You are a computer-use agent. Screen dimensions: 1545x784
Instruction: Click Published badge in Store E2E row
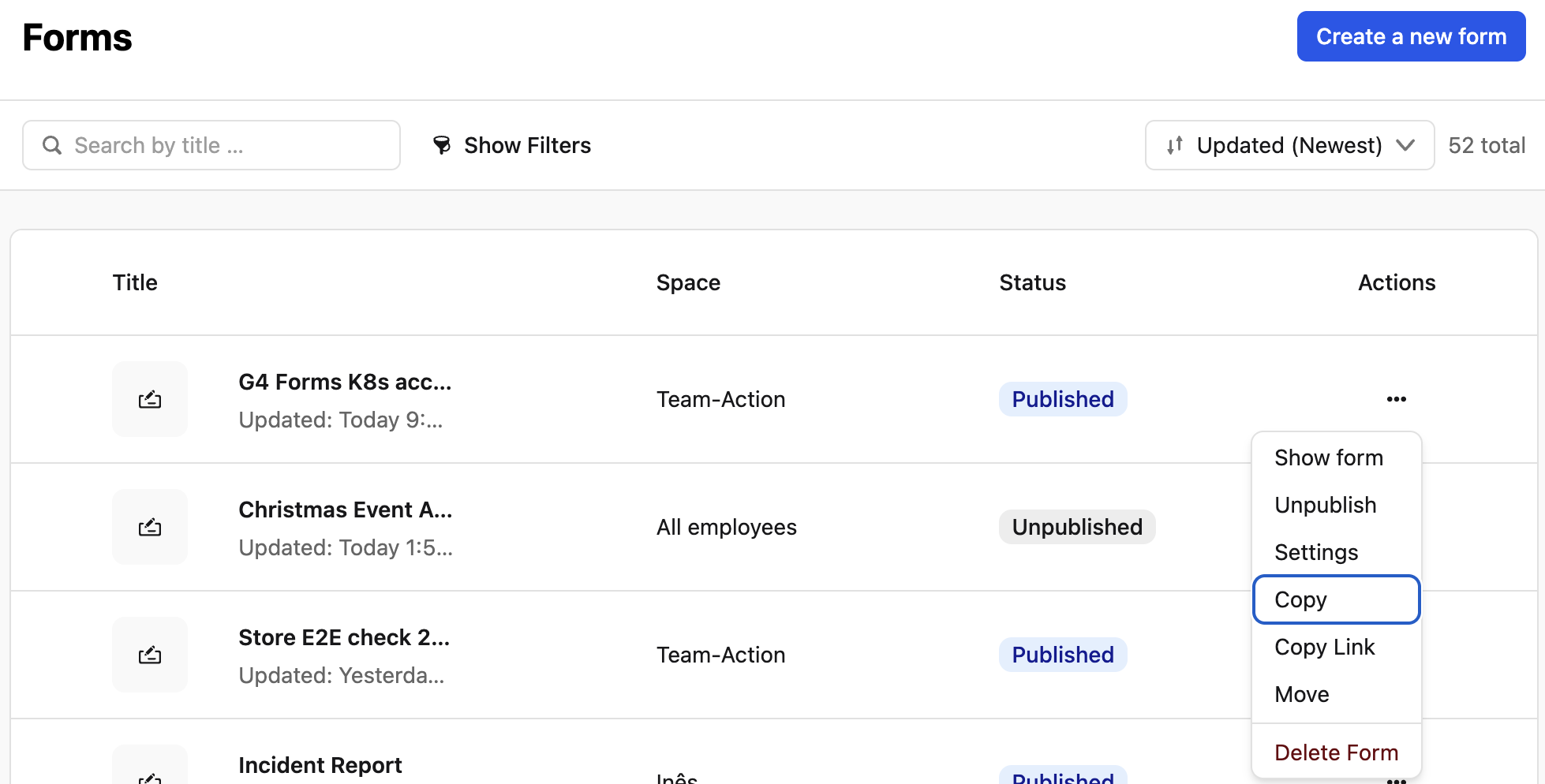pos(1063,655)
